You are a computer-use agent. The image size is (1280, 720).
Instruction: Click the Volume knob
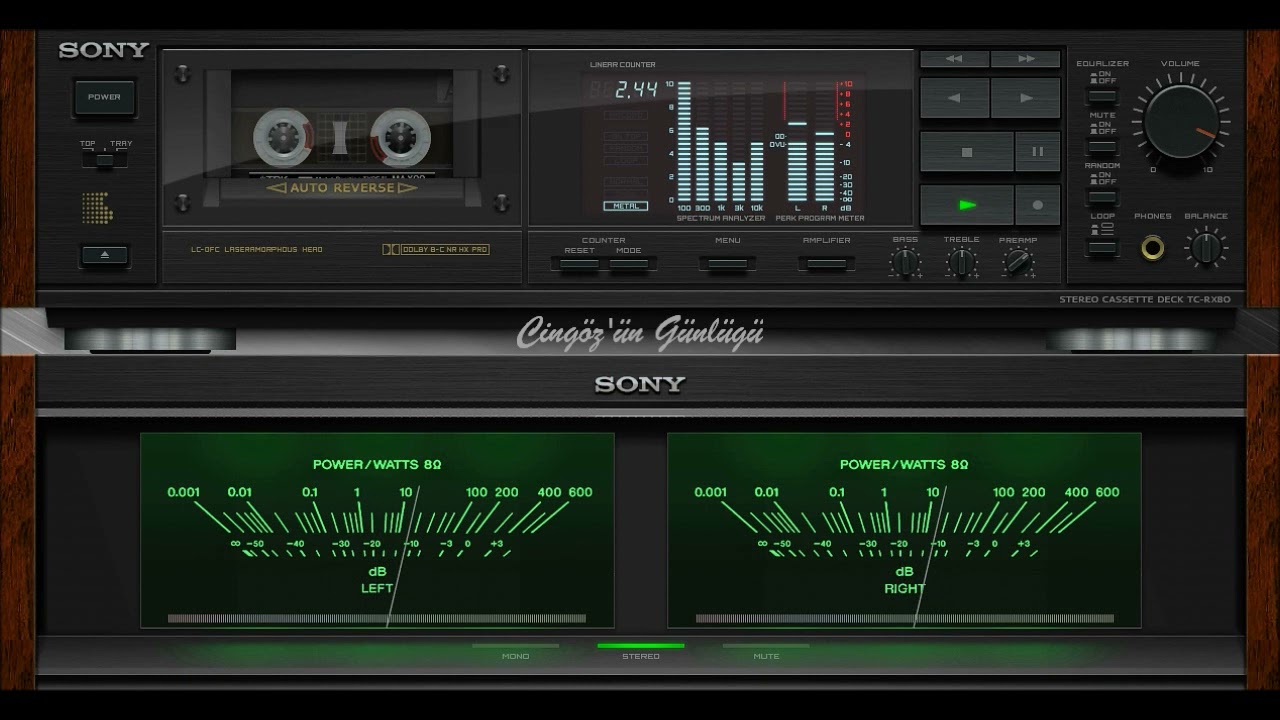(x=1181, y=121)
